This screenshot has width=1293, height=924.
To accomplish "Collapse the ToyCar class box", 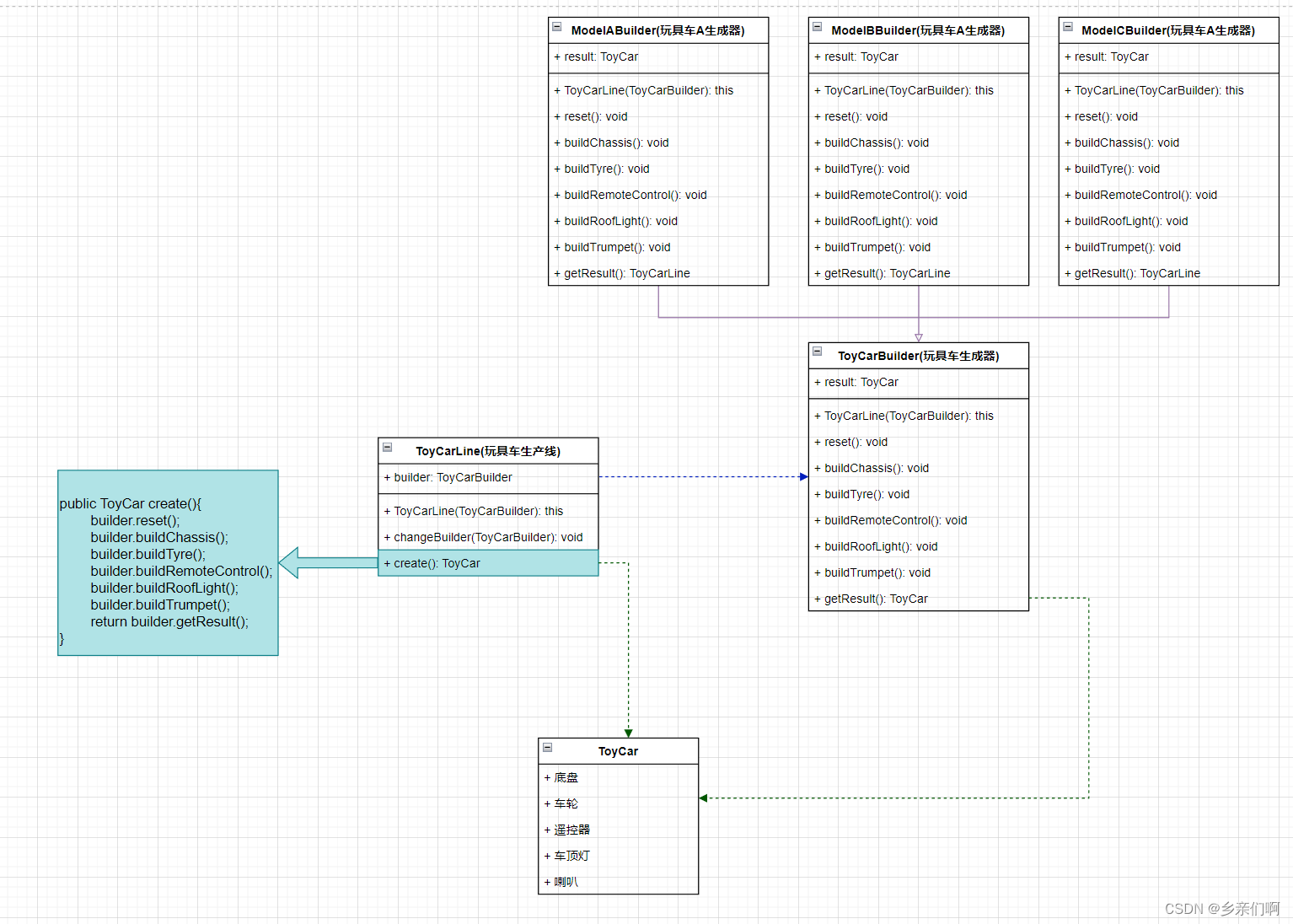I will 548,747.
